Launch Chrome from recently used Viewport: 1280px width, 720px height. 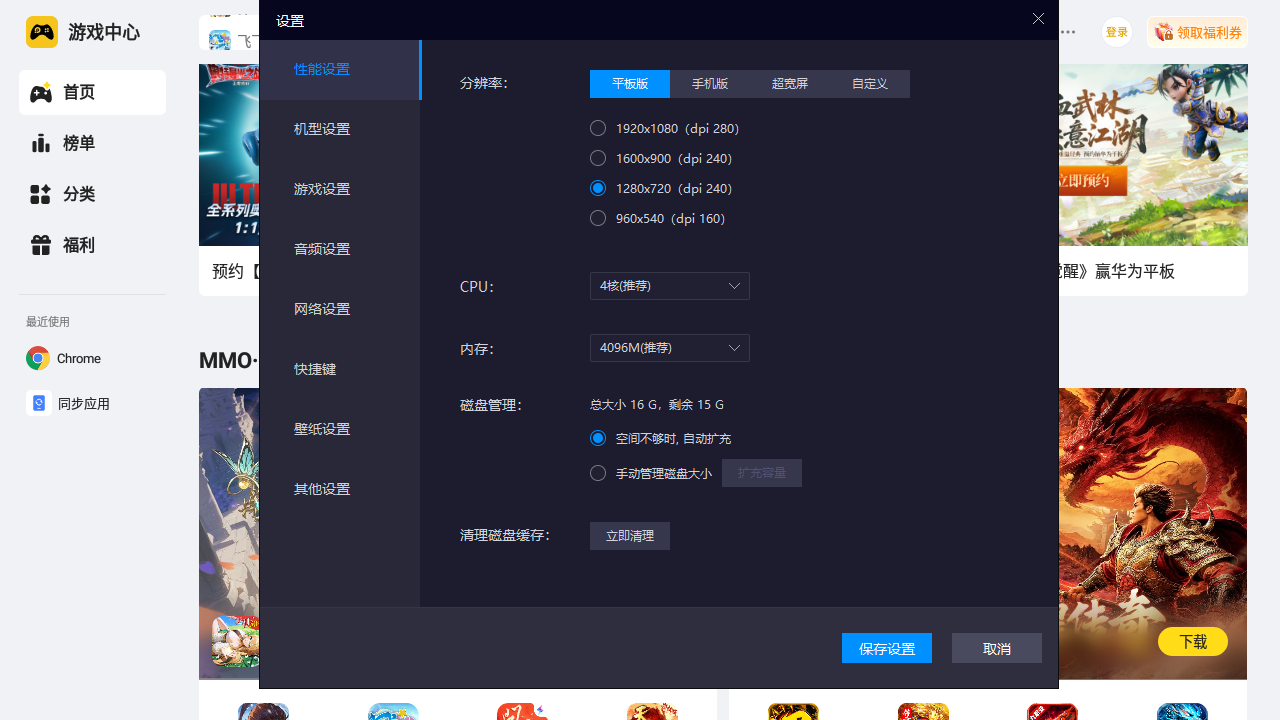64,359
